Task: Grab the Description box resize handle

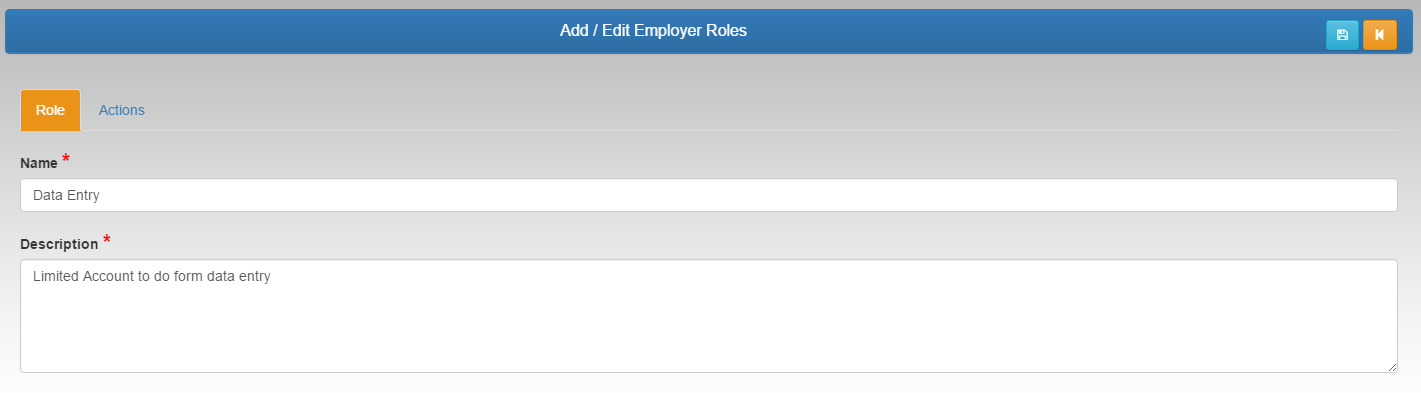Action: click(1390, 367)
